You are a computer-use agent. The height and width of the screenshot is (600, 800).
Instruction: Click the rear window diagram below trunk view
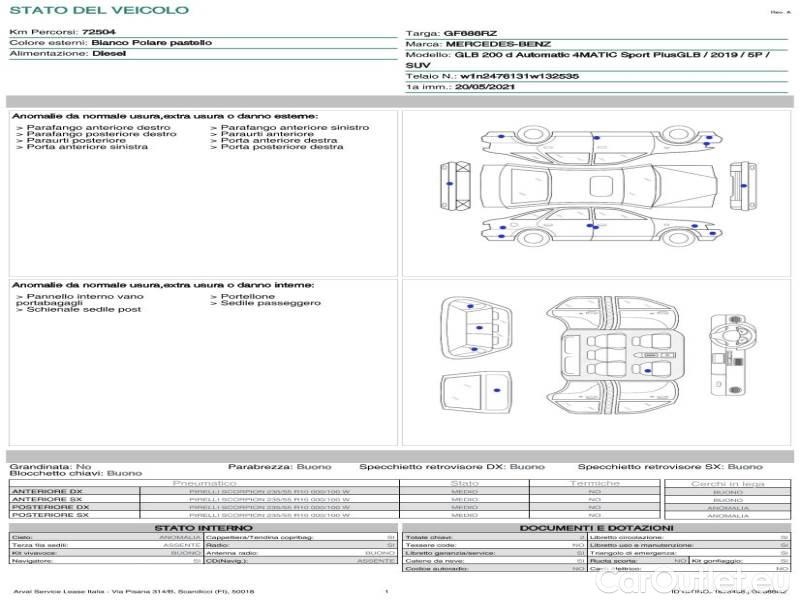tap(476, 392)
